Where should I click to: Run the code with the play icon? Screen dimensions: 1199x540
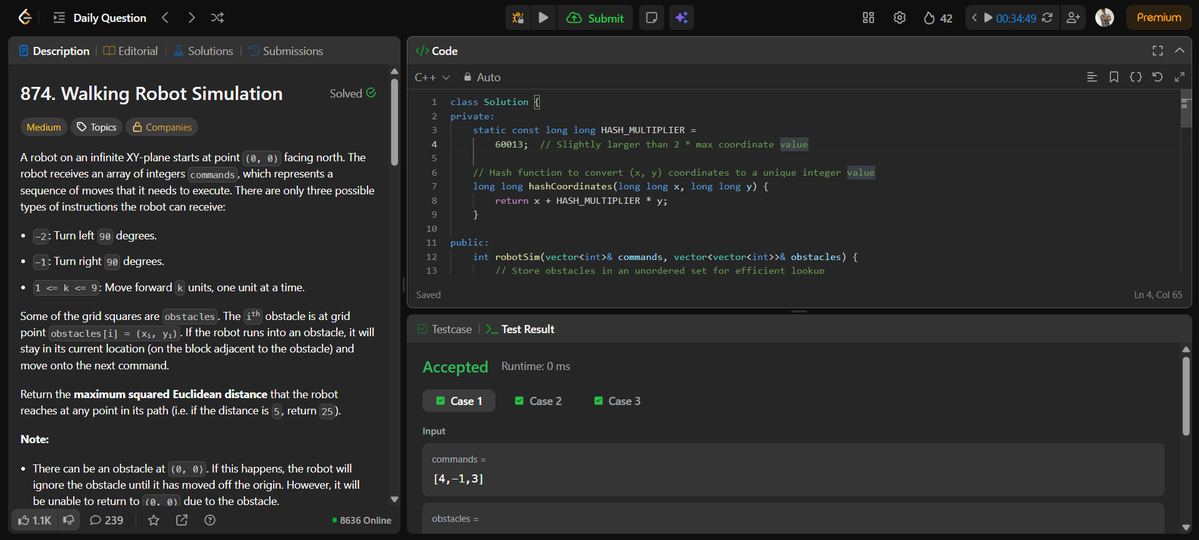[x=544, y=18]
